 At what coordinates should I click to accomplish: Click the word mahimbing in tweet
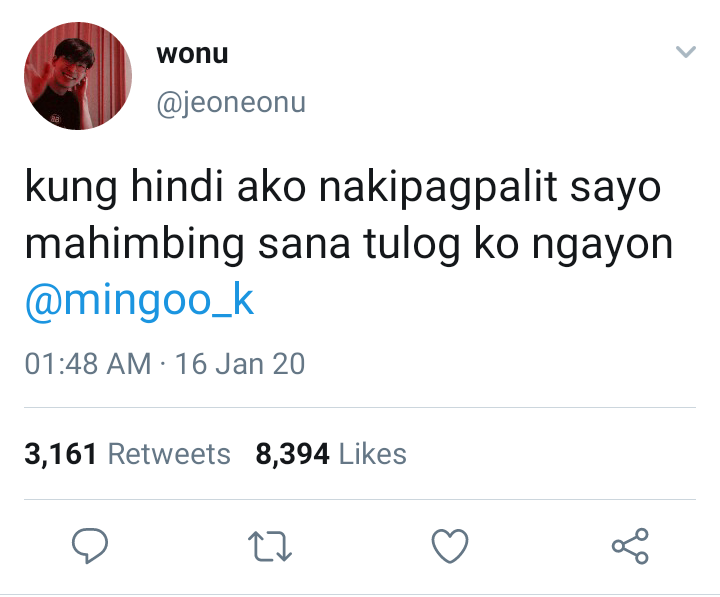(x=134, y=242)
